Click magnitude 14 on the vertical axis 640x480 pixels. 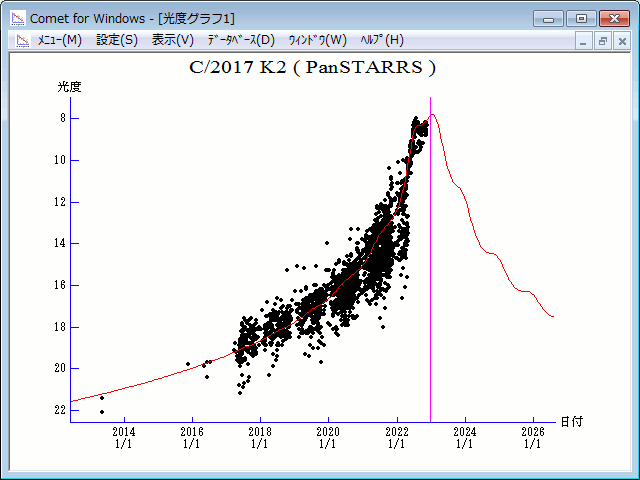[x=60, y=243]
